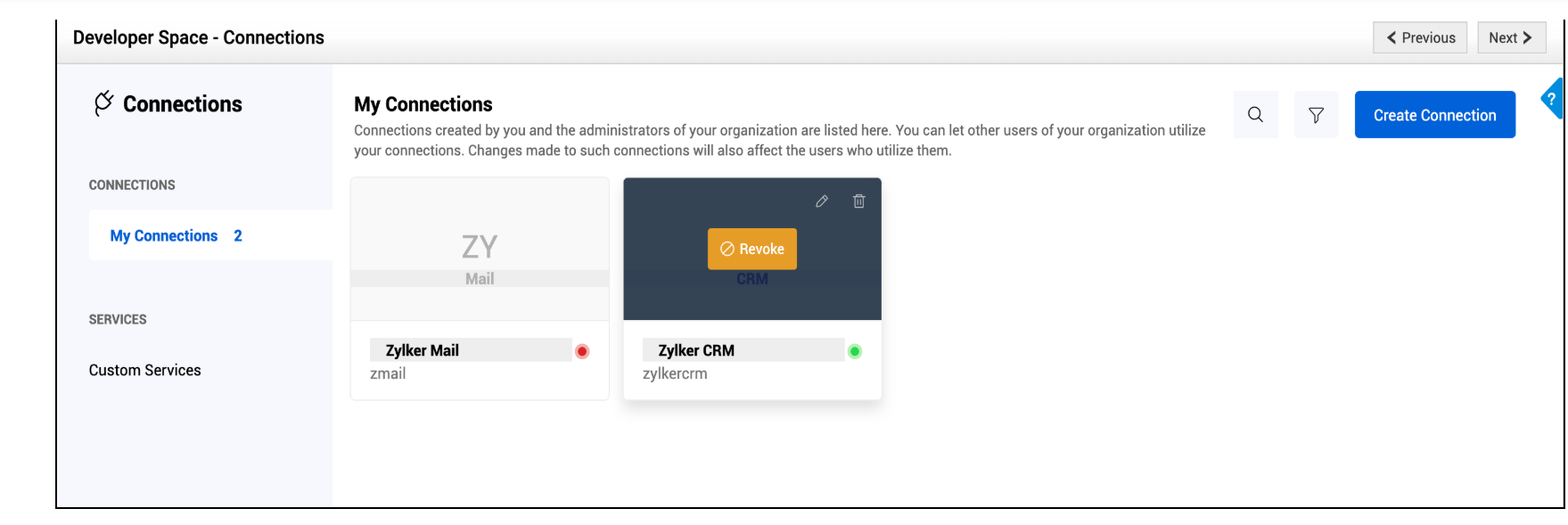
Task: Revoke the Zylker CRM connection
Action: tap(751, 249)
